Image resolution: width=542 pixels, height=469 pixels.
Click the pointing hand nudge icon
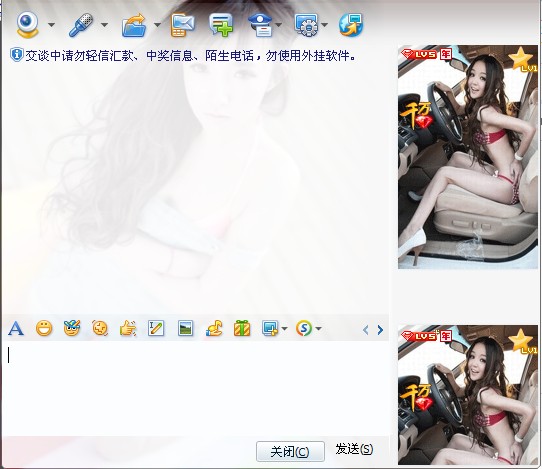click(128, 328)
